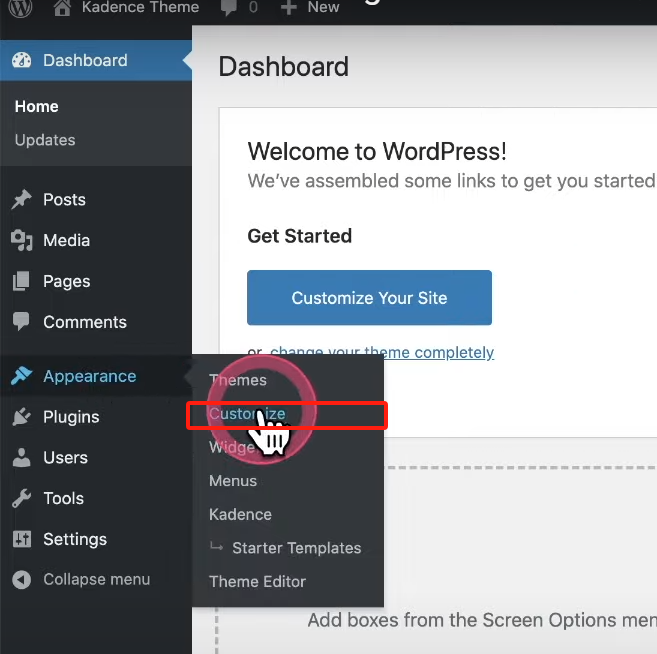Click the Customize Your Site button
The height and width of the screenshot is (654, 657).
coord(369,297)
